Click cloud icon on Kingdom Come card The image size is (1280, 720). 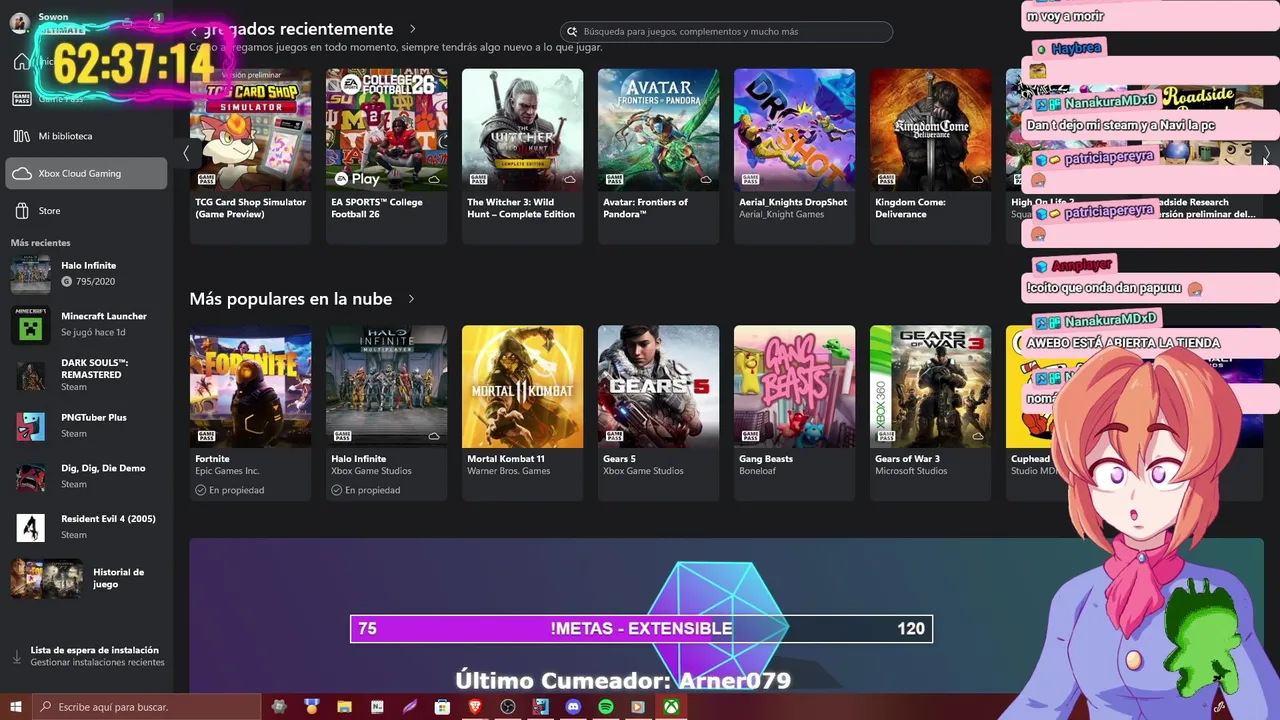pyautogui.click(x=977, y=180)
